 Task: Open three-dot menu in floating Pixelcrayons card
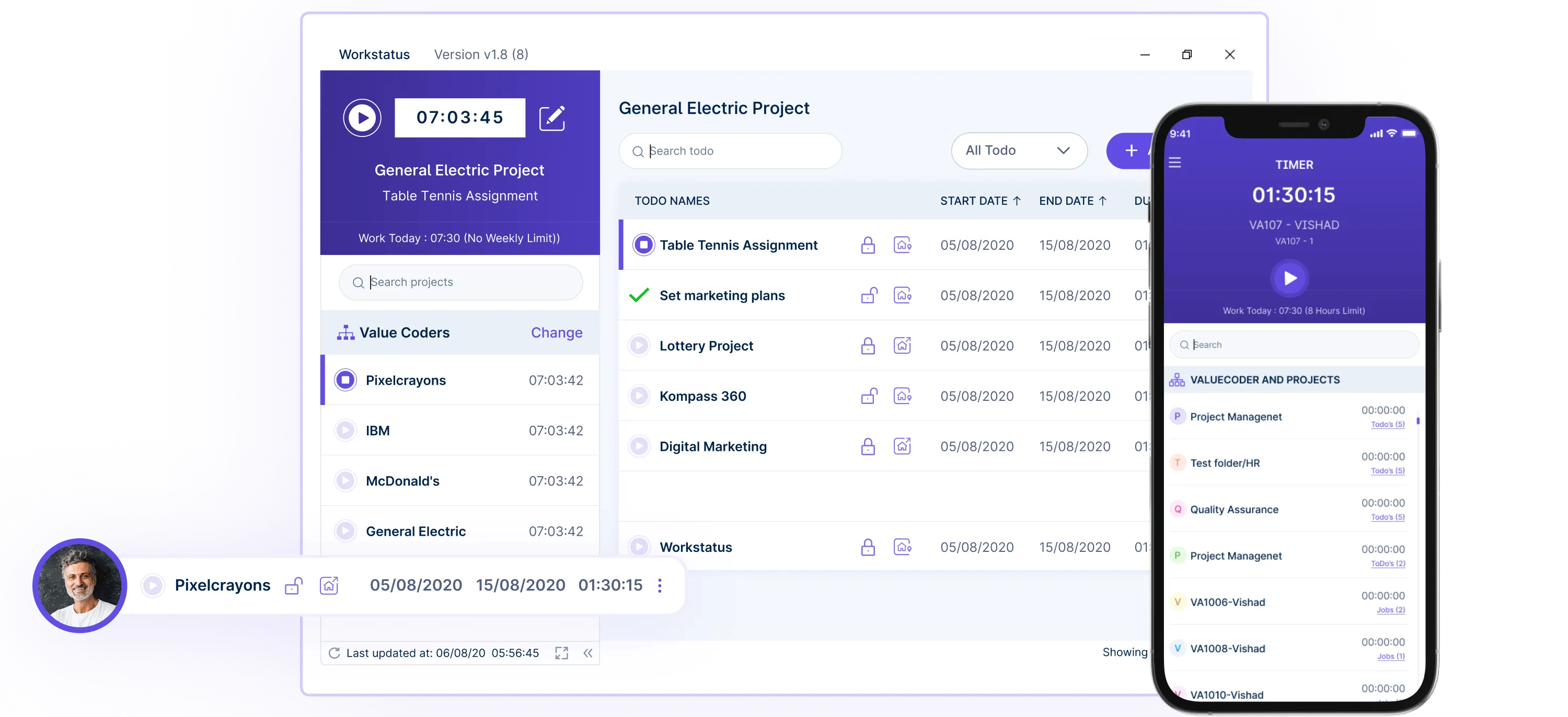(x=660, y=585)
